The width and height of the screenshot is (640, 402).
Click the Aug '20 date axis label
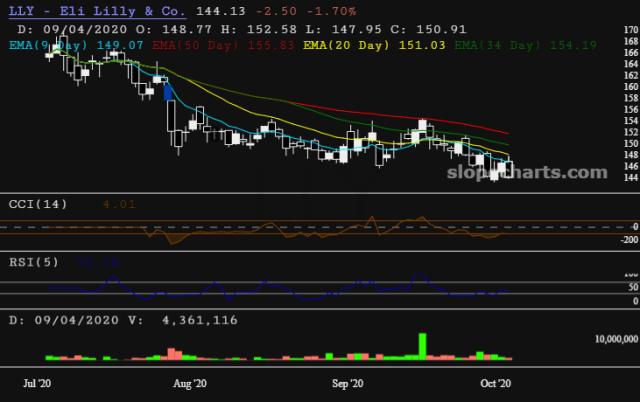189,382
